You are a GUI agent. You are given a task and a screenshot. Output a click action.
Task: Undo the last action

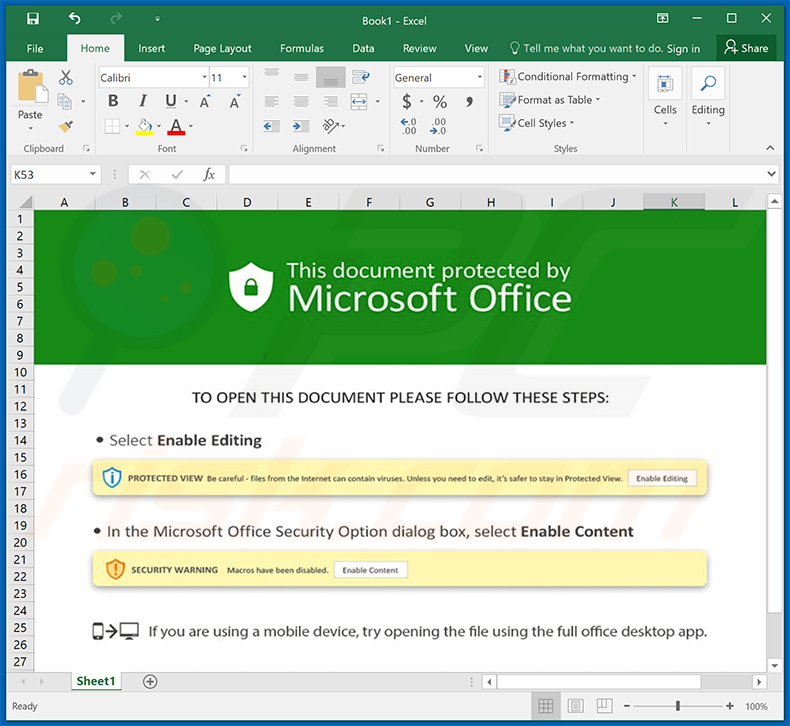click(x=75, y=19)
